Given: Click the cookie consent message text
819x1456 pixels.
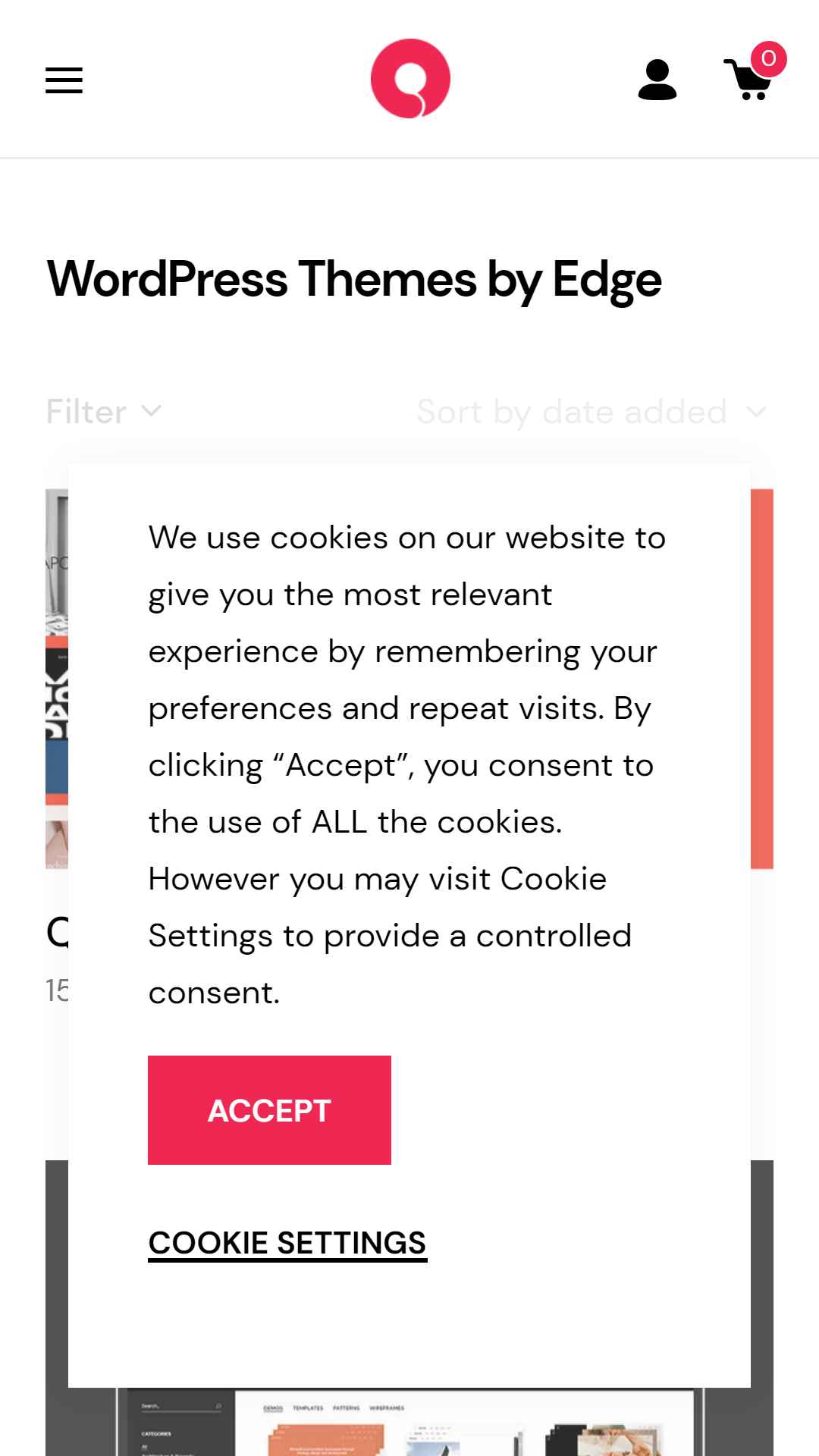Looking at the screenshot, I should click(x=407, y=765).
